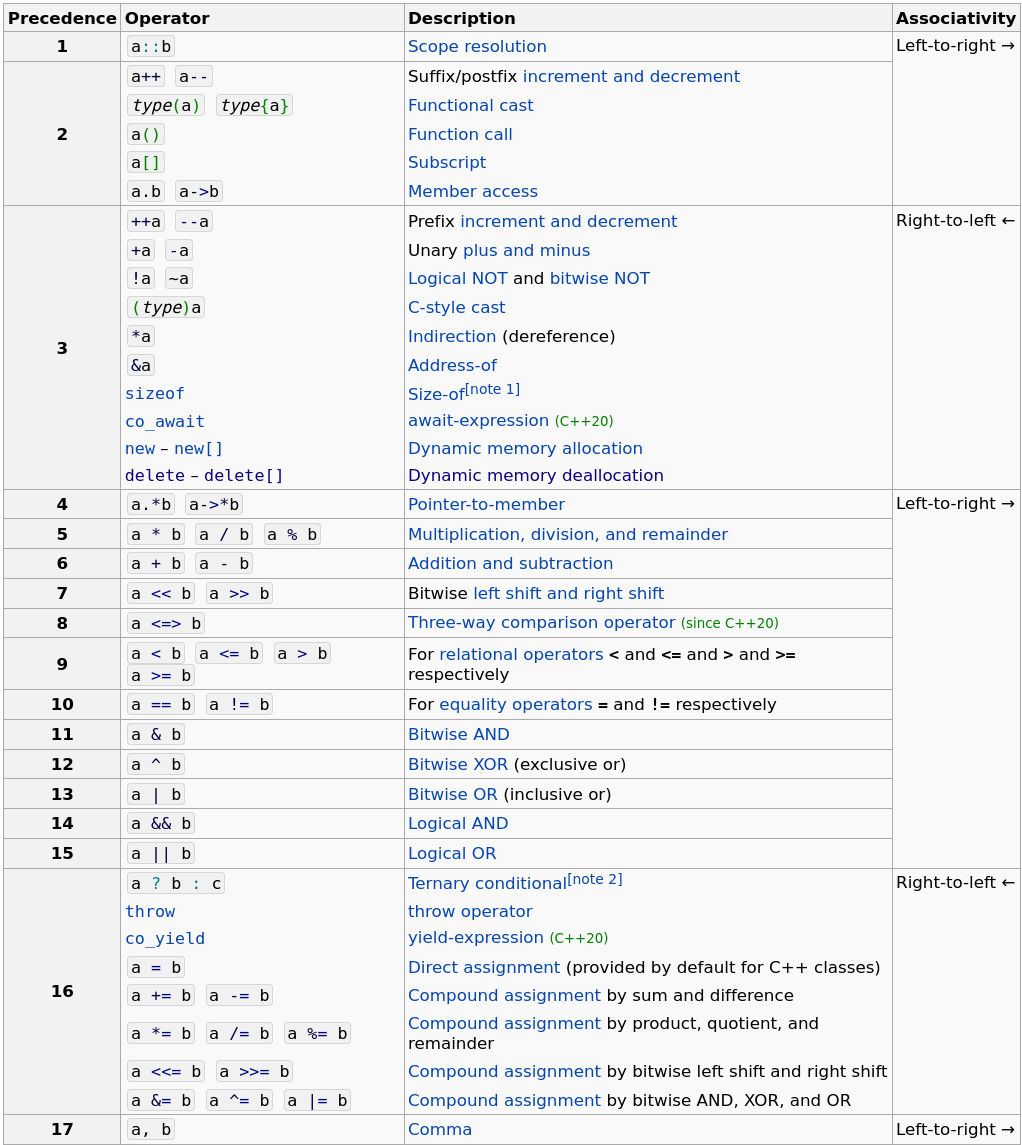Open Dynamic memory allocation link
This screenshot has width=1022, height=1145.
(525, 449)
